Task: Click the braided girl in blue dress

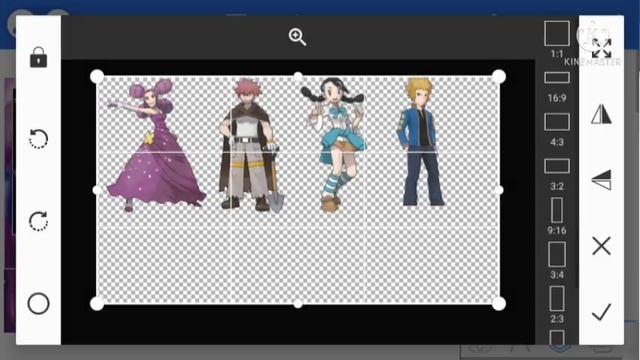Action: pyautogui.click(x=335, y=145)
